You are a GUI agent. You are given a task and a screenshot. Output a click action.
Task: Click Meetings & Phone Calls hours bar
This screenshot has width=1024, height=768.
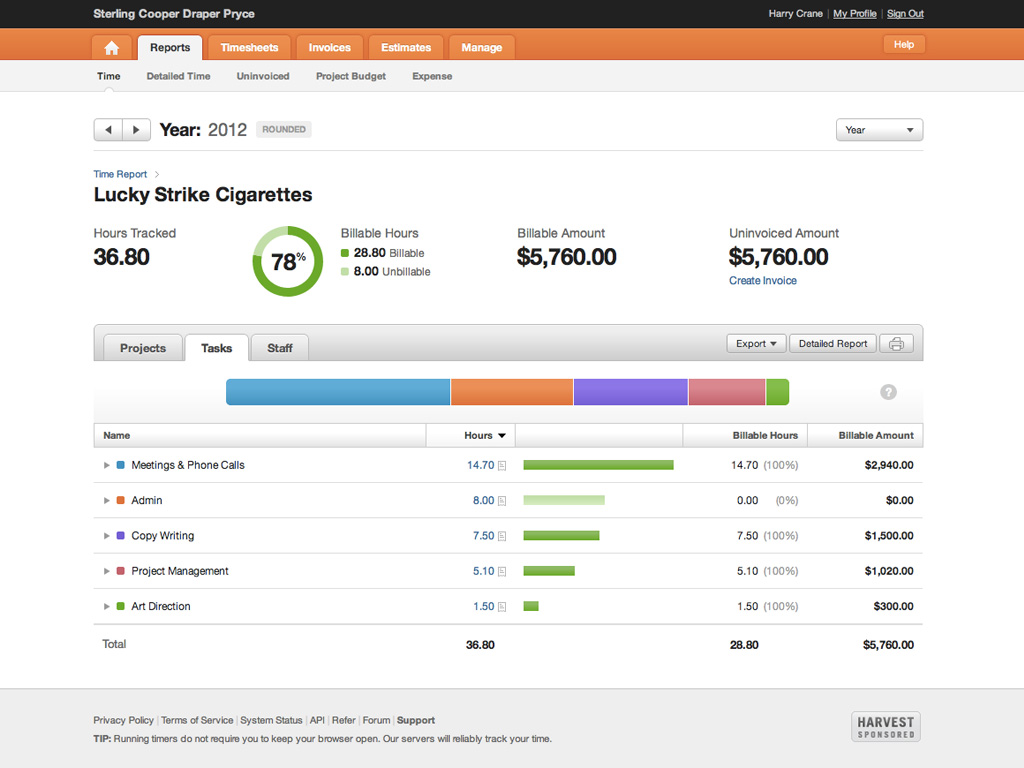click(598, 465)
